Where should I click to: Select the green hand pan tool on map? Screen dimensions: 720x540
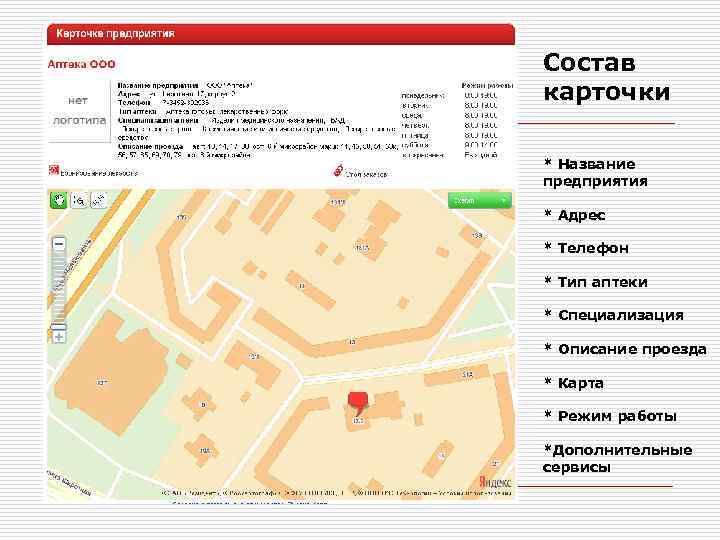pyautogui.click(x=58, y=200)
